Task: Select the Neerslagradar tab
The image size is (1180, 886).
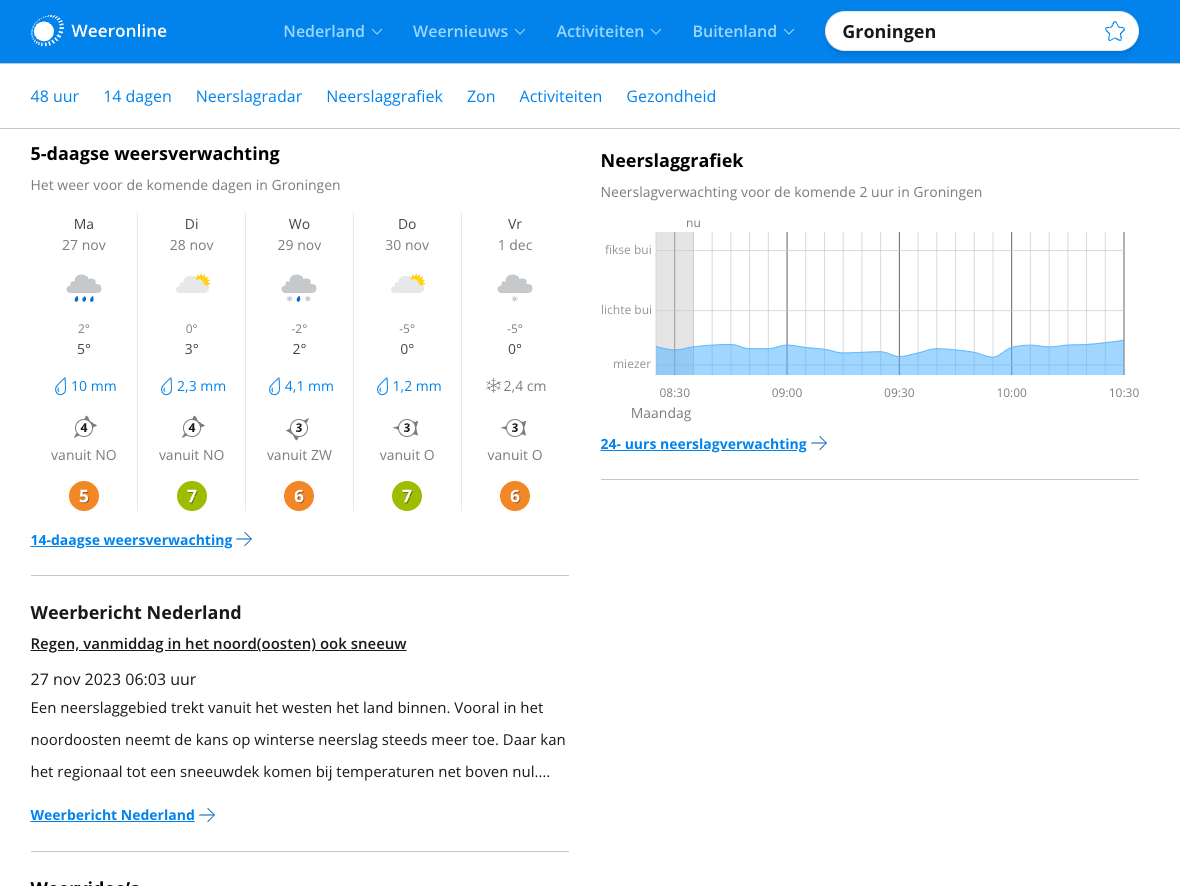Action: pyautogui.click(x=249, y=96)
